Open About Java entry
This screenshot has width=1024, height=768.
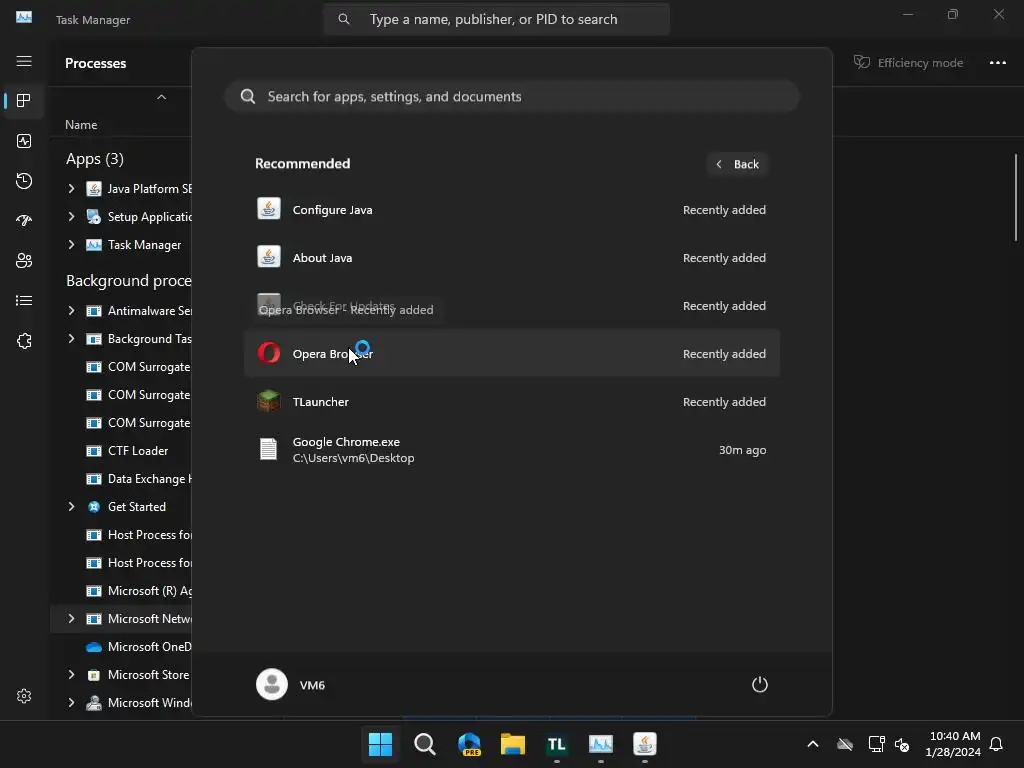[x=512, y=258]
